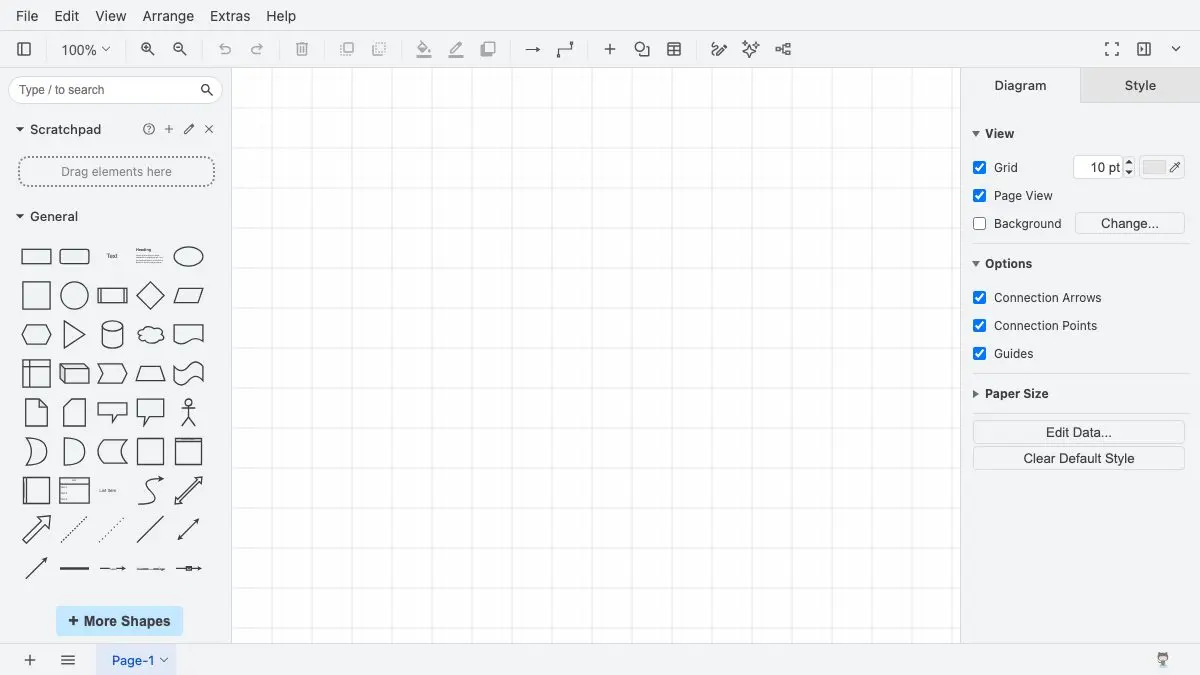The width and height of the screenshot is (1200, 675).
Task: Toggle the Grid checkbox
Action: [x=980, y=168]
